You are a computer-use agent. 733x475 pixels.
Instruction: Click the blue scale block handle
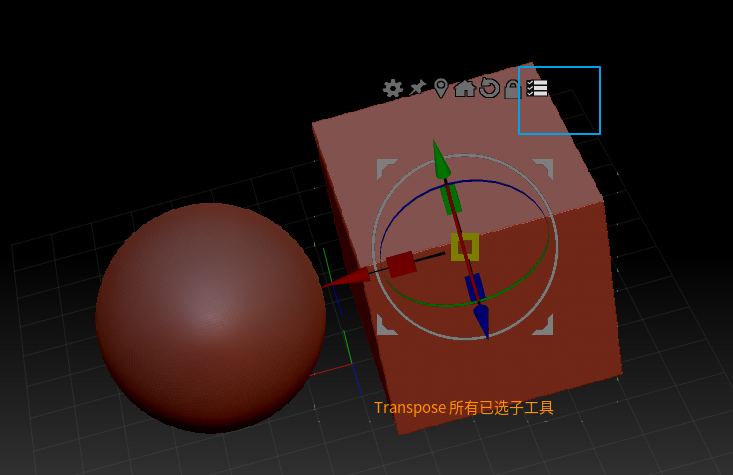click(475, 287)
